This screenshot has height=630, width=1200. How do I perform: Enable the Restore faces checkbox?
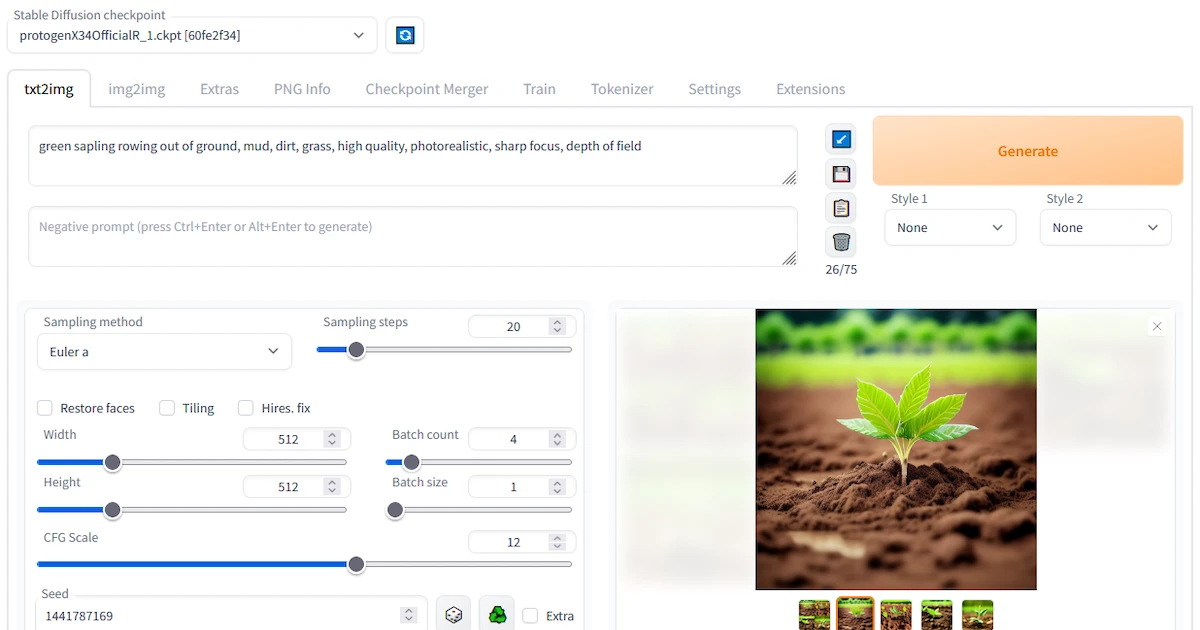click(x=45, y=408)
